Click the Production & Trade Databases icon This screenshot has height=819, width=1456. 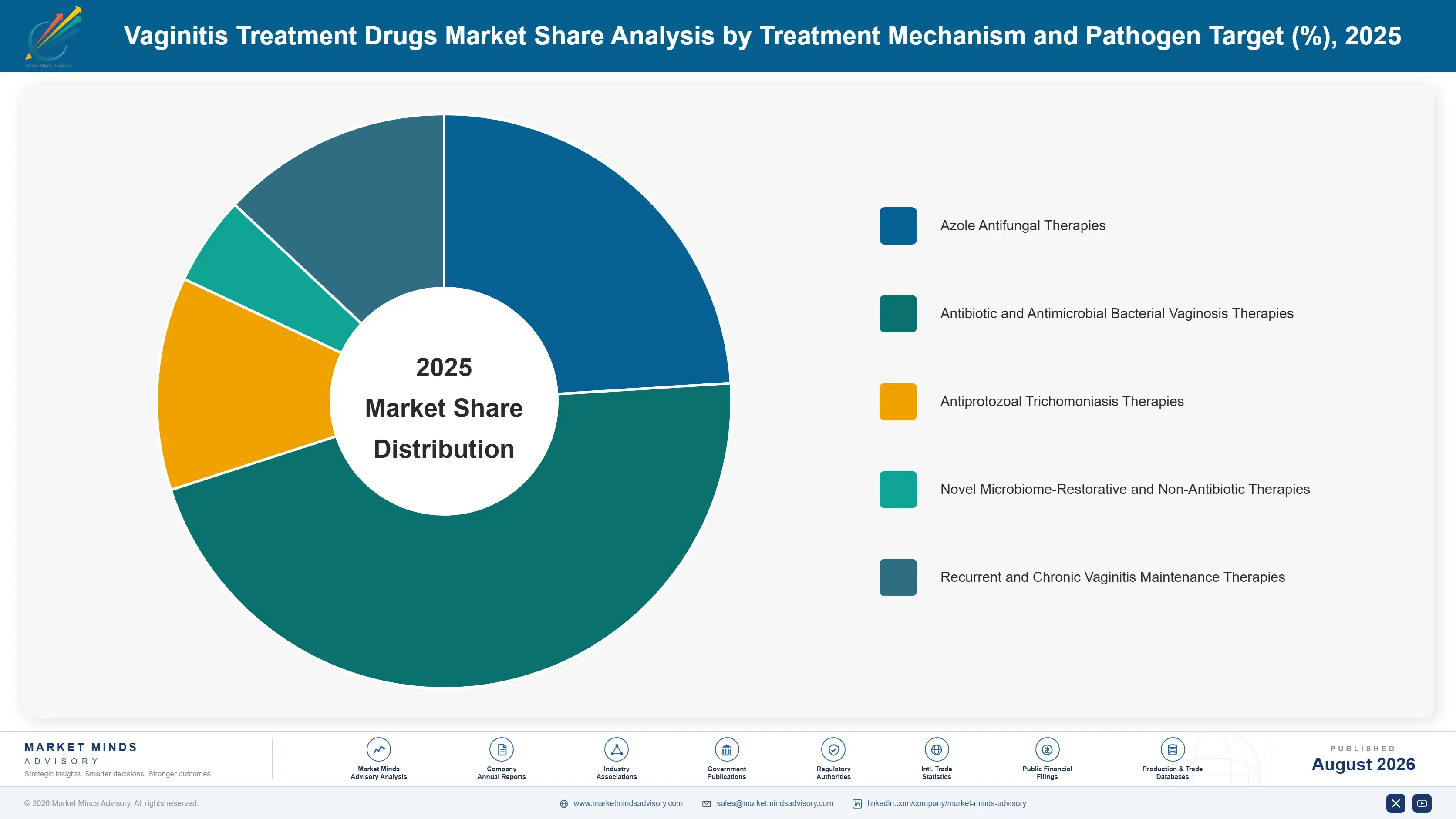[x=1172, y=749]
